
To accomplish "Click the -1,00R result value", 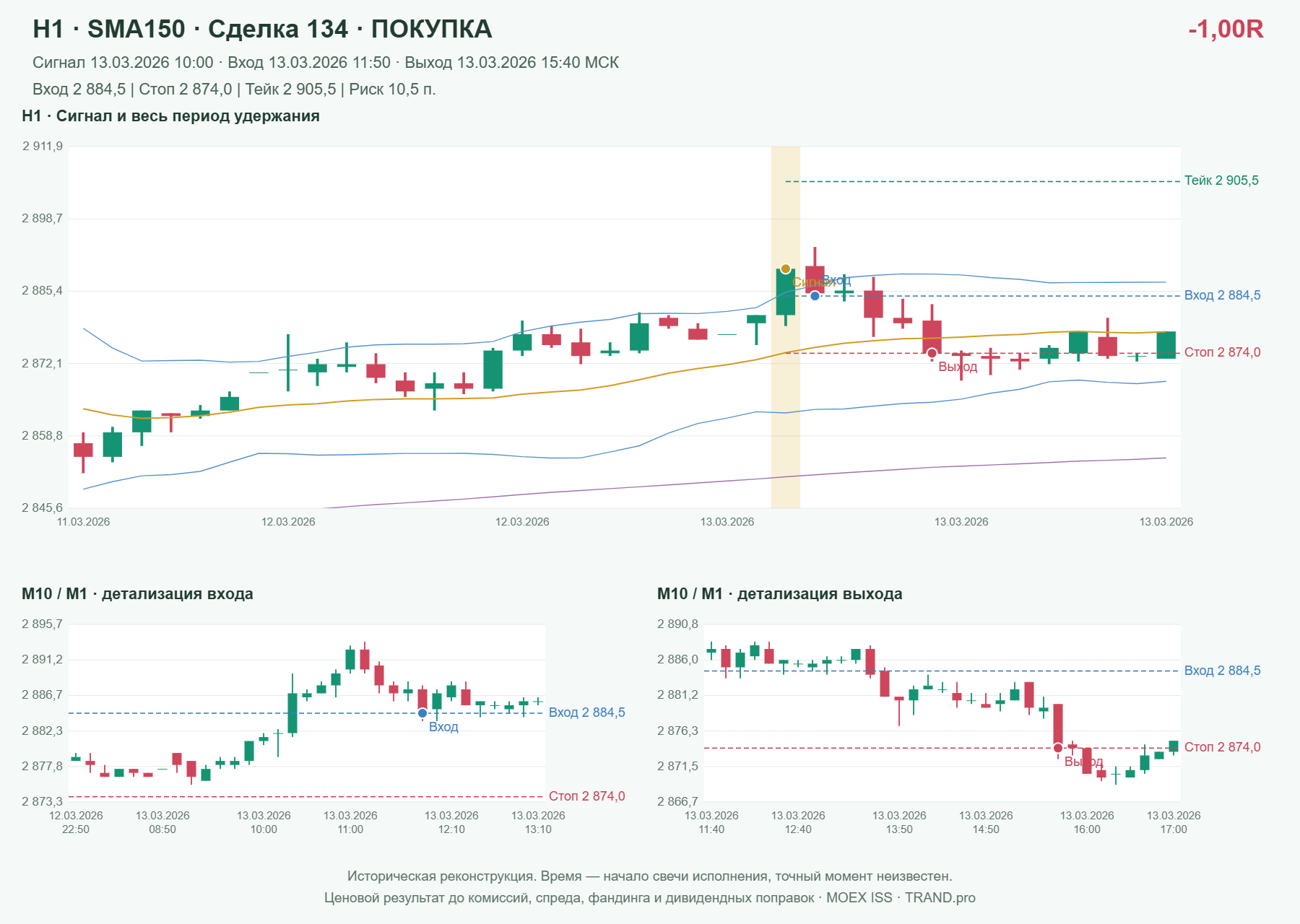I will pos(1226,29).
